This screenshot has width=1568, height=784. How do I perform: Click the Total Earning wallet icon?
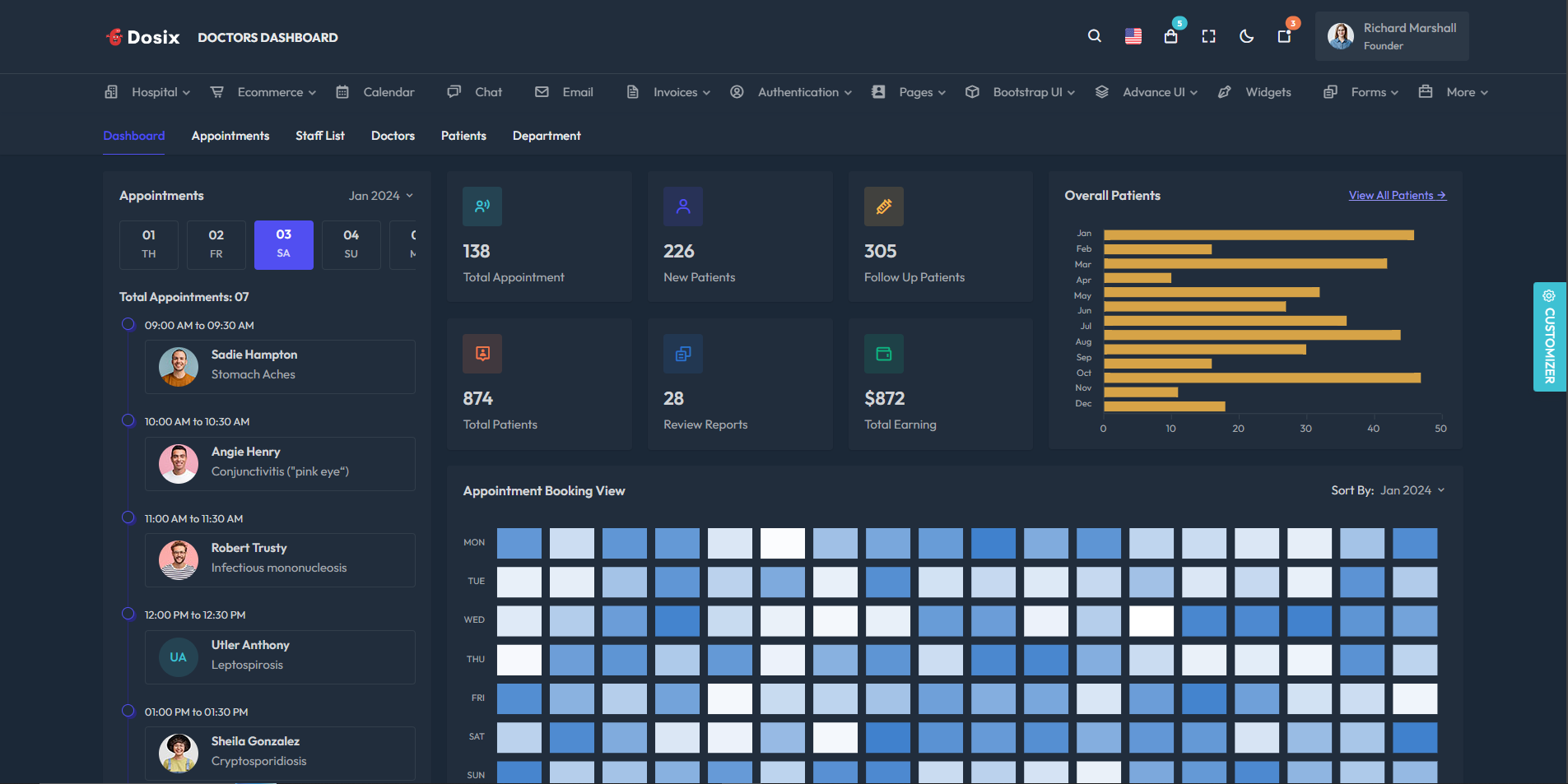point(884,354)
